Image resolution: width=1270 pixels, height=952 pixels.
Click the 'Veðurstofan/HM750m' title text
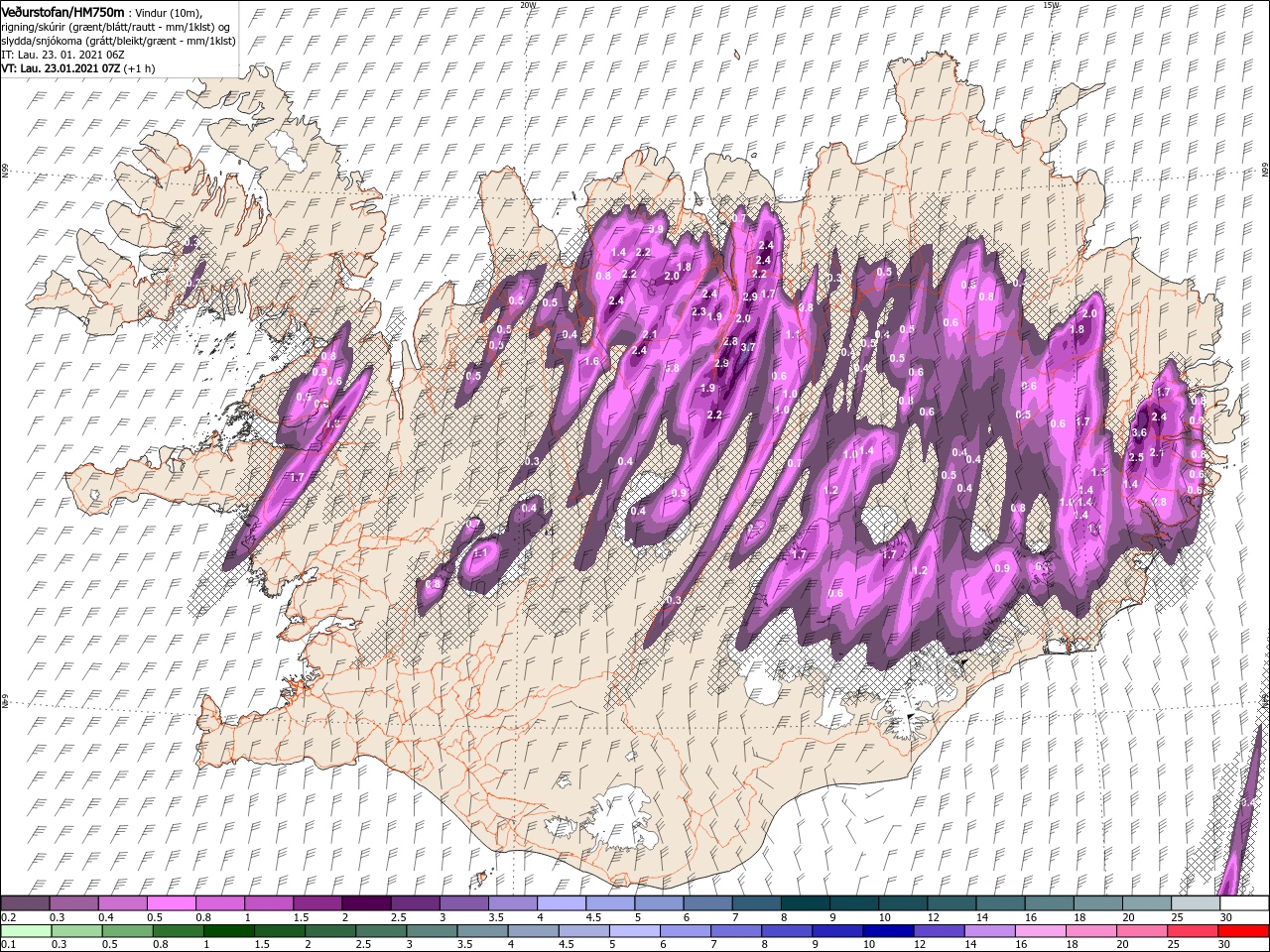point(63,11)
